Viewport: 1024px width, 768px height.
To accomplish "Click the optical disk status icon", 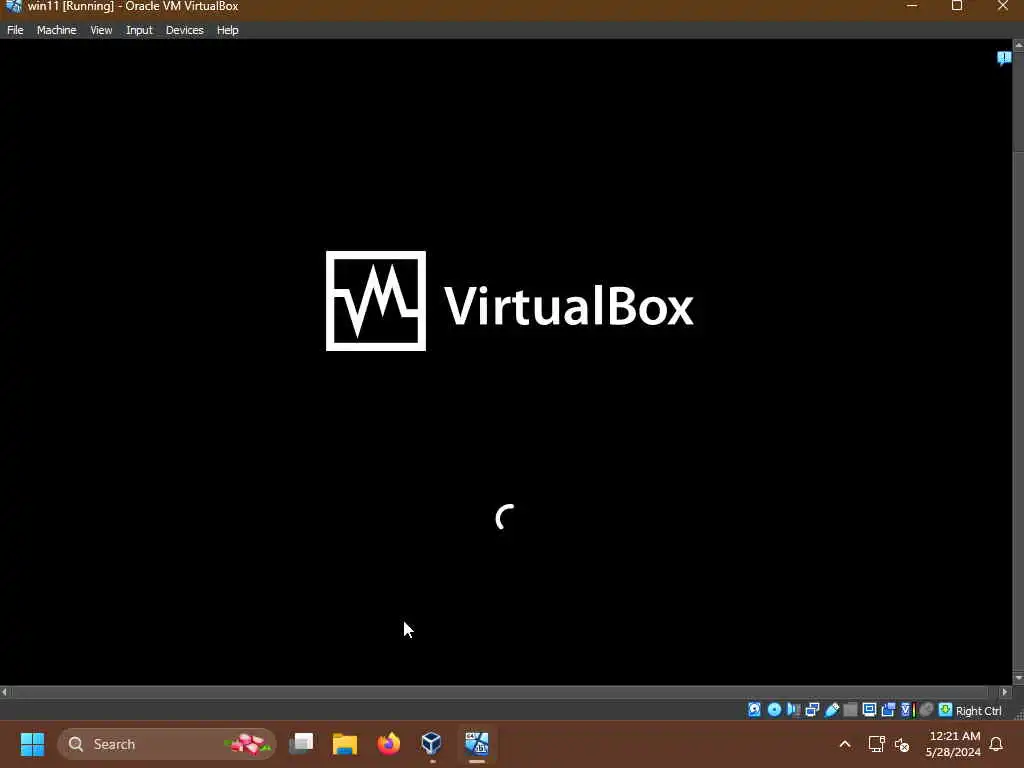I will click(x=774, y=710).
